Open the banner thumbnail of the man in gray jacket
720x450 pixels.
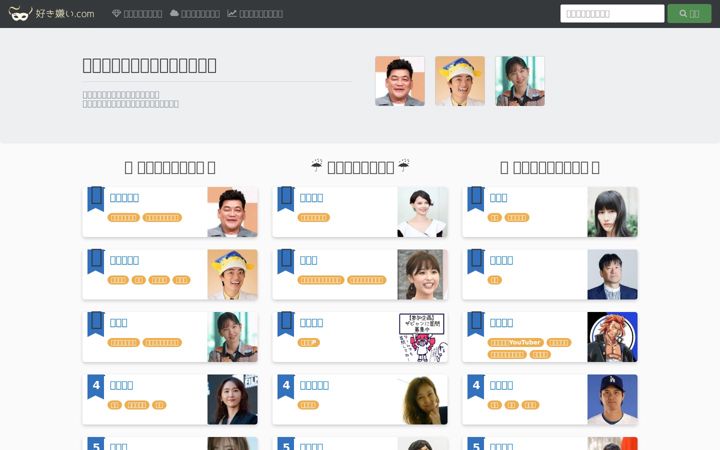[399, 81]
